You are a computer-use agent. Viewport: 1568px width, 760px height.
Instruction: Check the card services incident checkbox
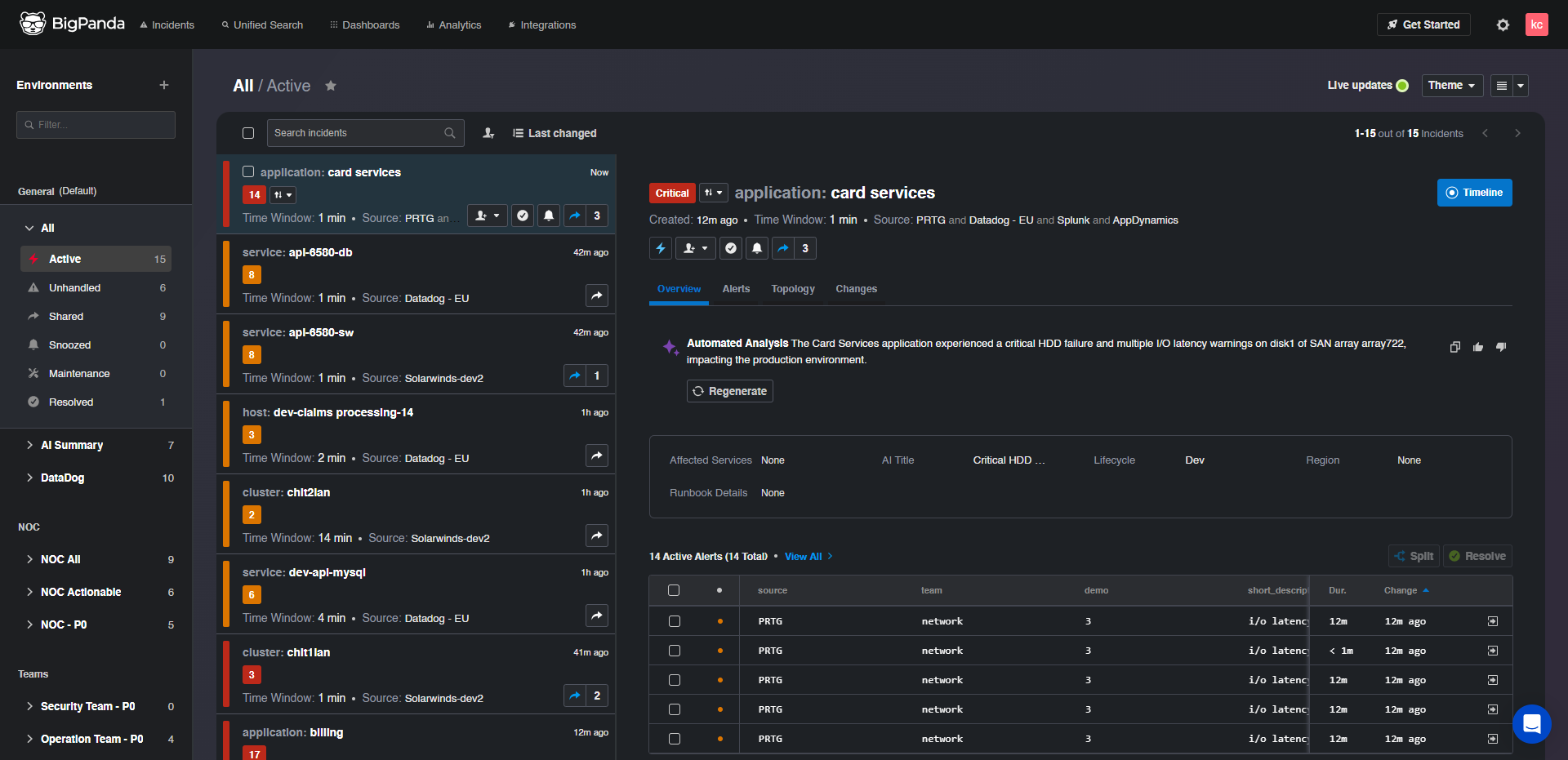(x=248, y=171)
